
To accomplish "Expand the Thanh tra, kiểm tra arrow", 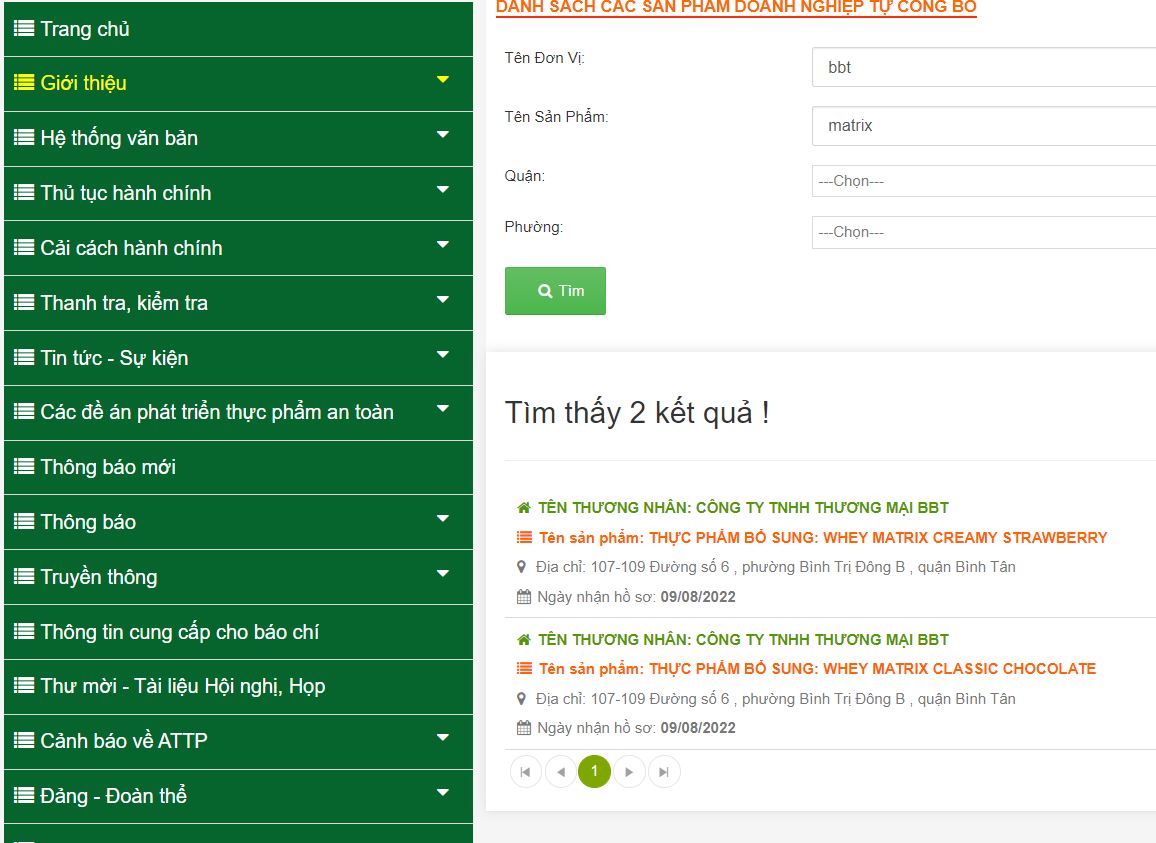I will 442,299.
